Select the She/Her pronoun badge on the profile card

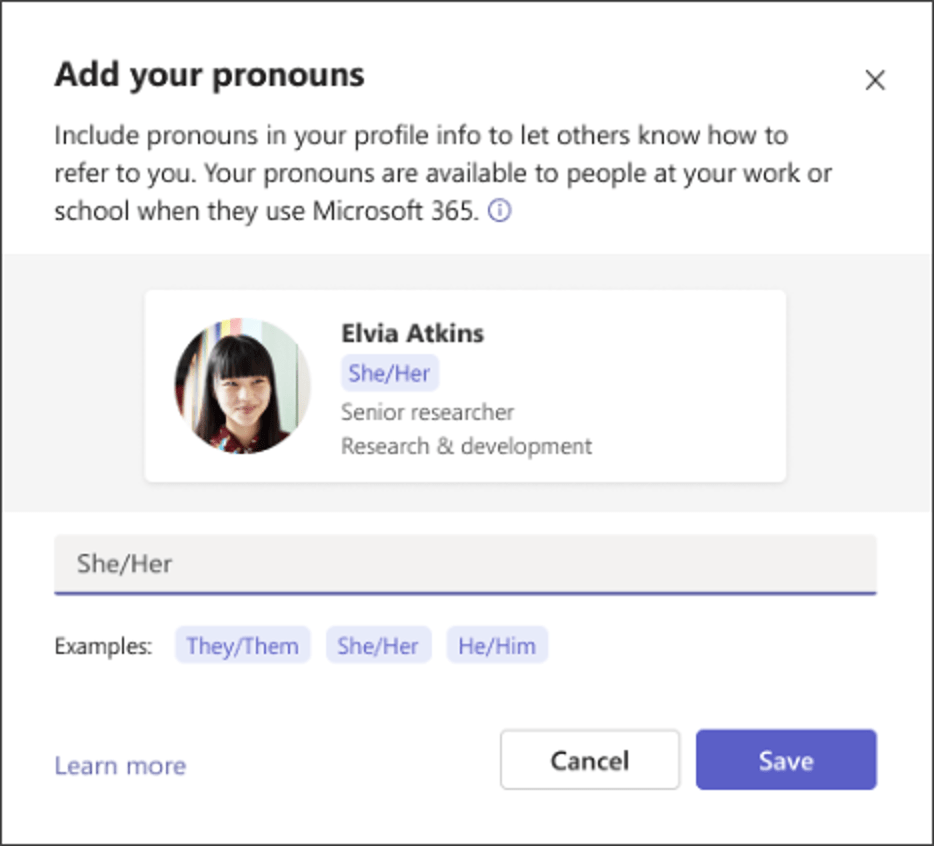(x=388, y=372)
